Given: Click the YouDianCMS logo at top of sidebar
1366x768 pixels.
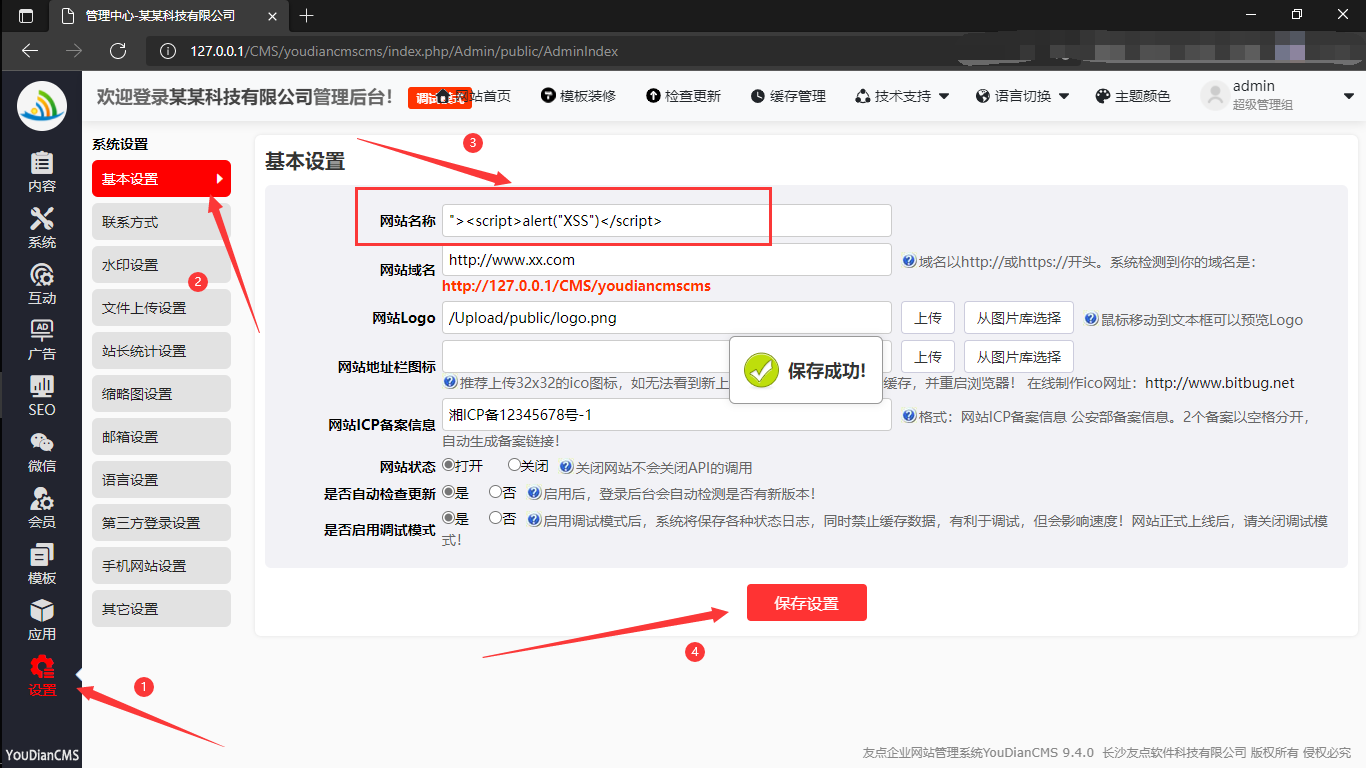Looking at the screenshot, I should click(x=42, y=105).
